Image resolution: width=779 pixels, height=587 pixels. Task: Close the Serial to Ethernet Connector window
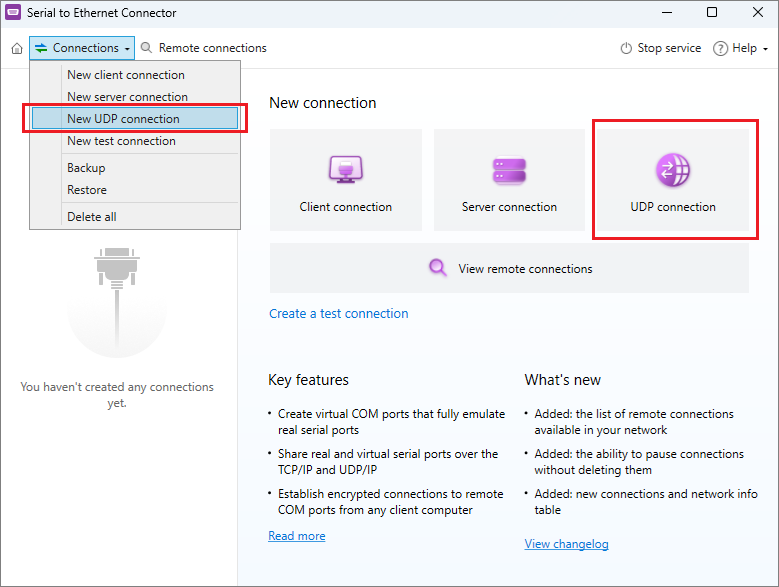(758, 12)
